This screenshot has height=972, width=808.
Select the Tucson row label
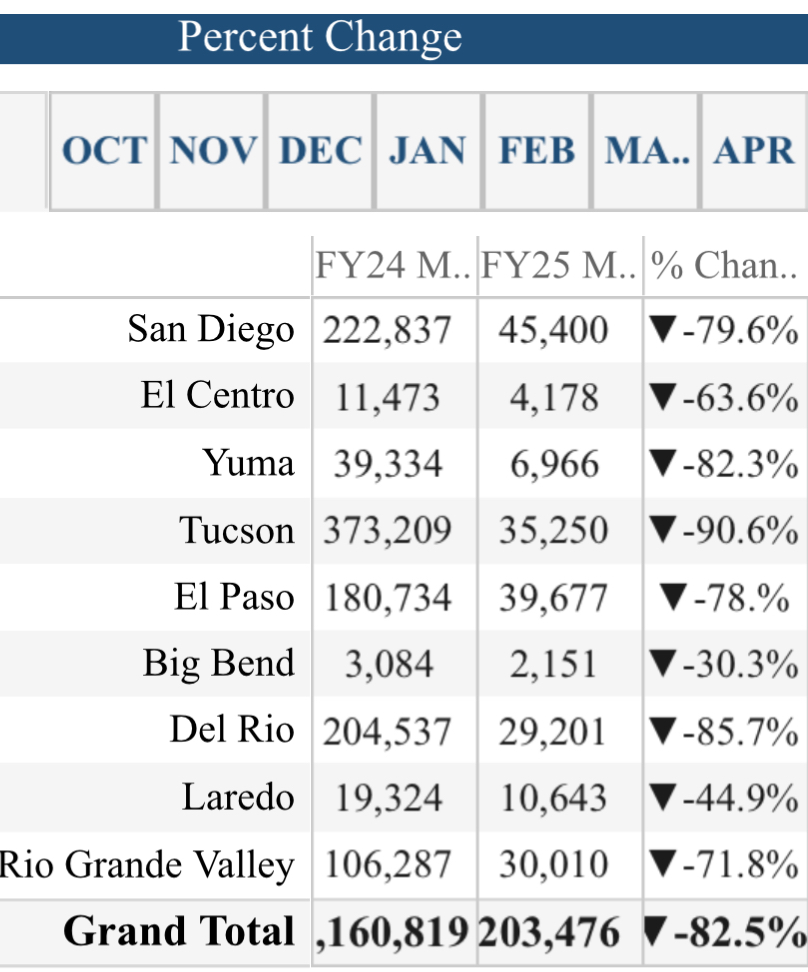[x=237, y=530]
